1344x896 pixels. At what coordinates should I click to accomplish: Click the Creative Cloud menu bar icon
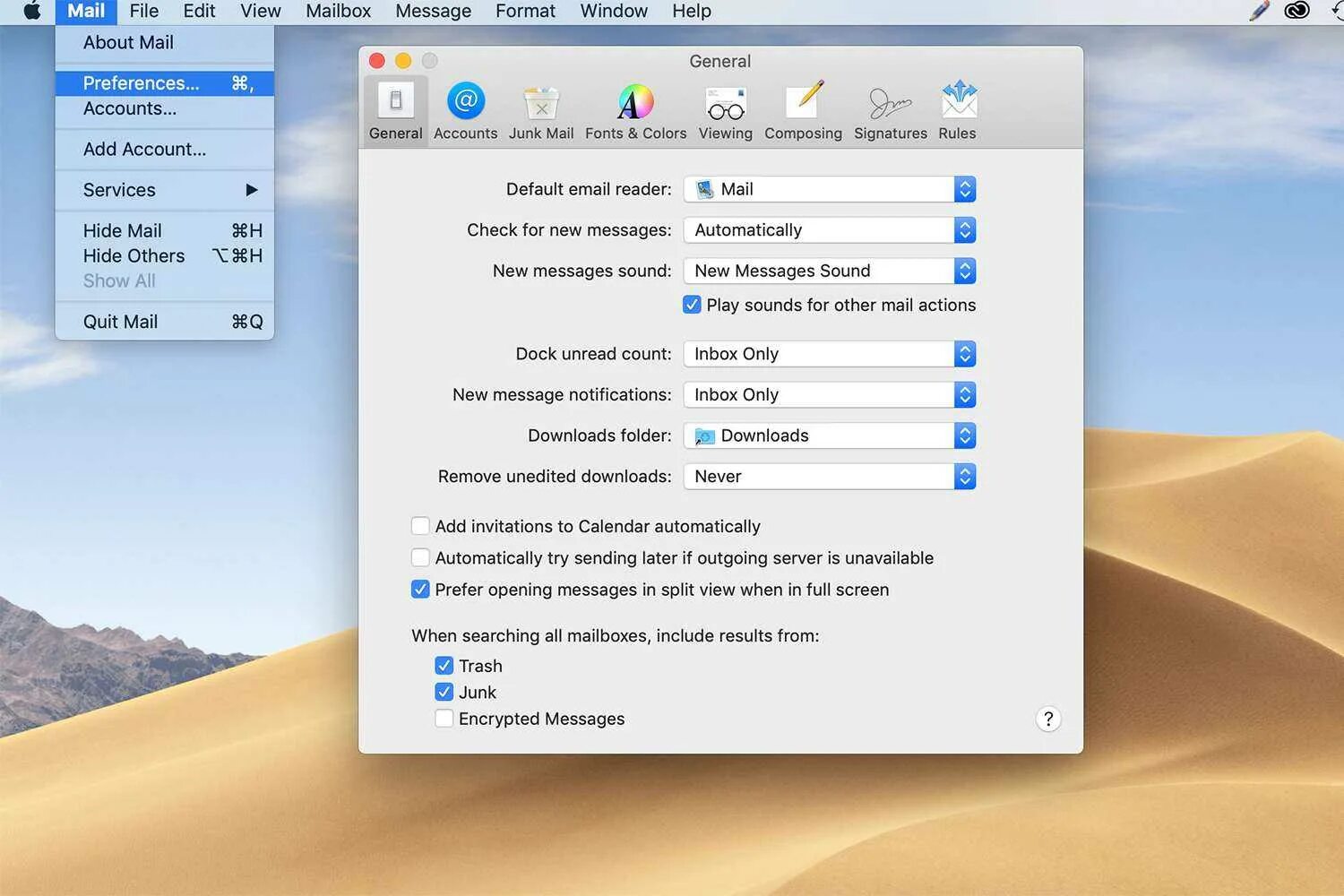point(1297,11)
